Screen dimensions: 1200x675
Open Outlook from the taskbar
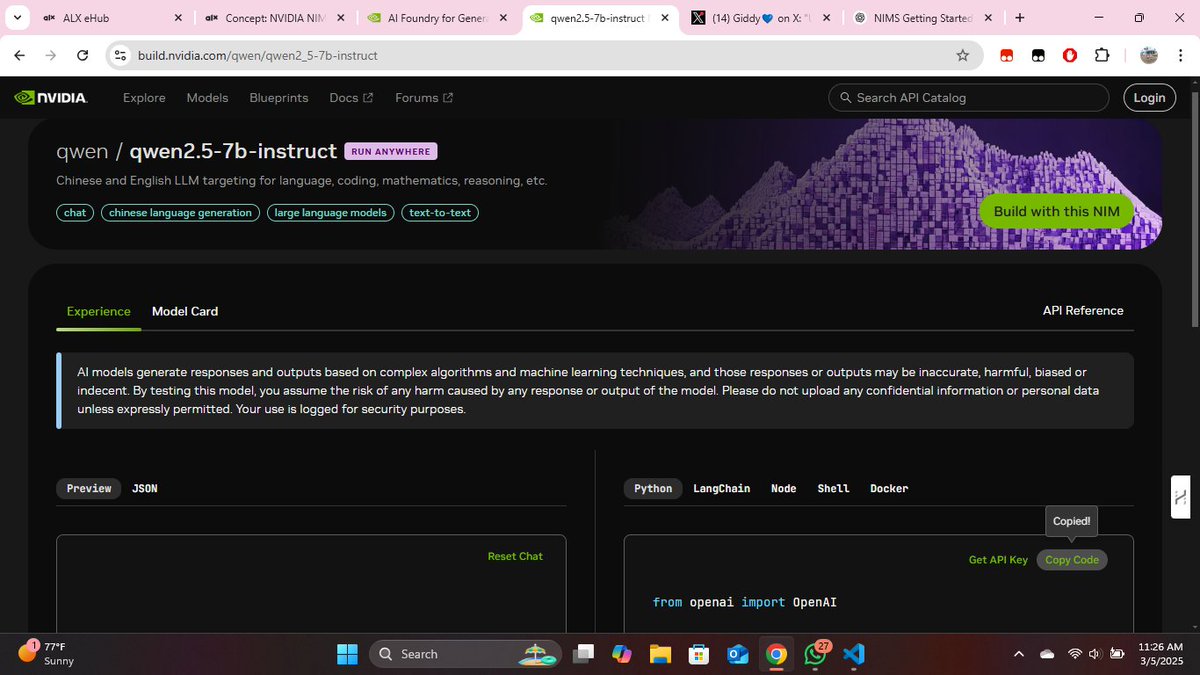738,654
